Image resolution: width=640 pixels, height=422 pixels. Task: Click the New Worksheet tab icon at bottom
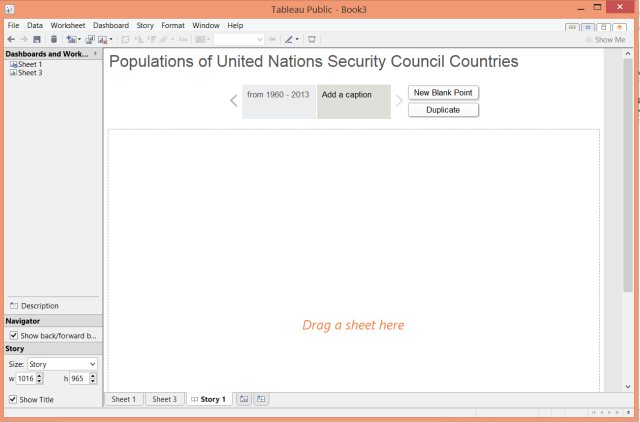pos(244,399)
